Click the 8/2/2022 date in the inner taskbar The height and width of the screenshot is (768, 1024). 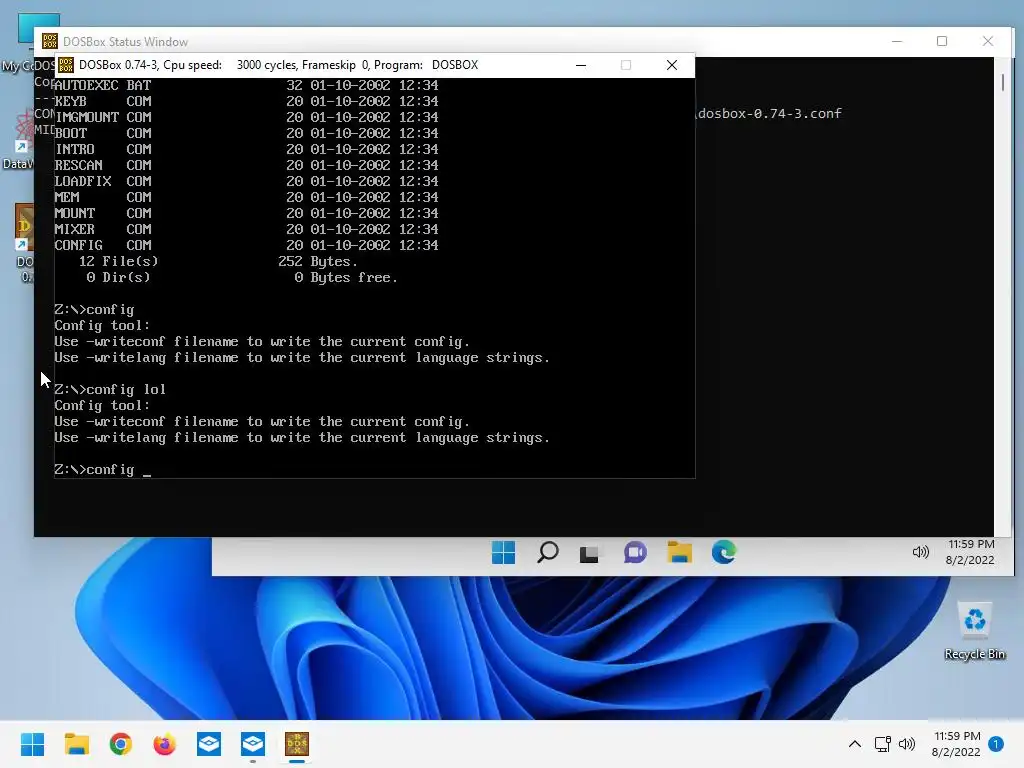(x=970, y=560)
